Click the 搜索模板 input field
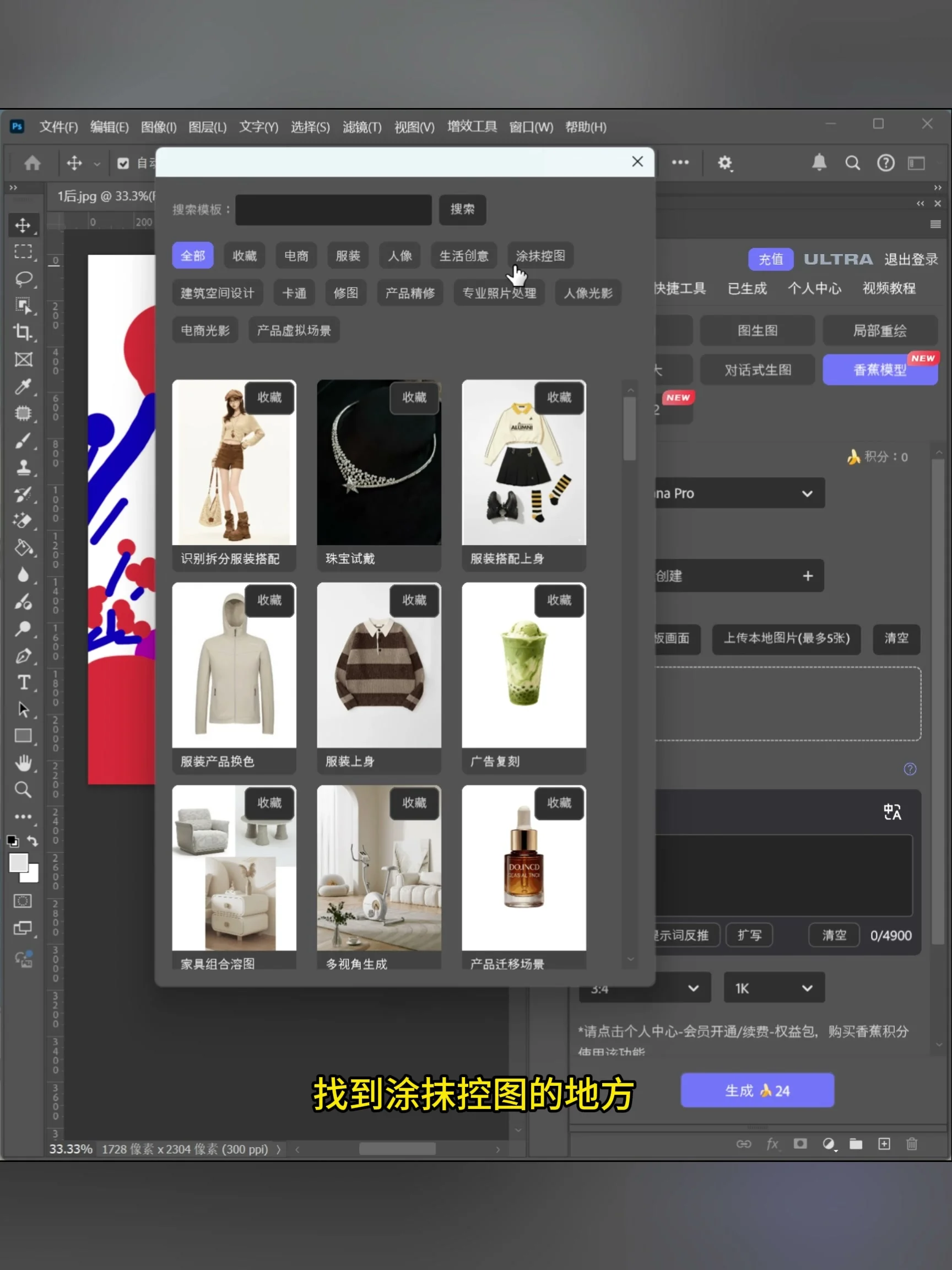 coord(333,209)
